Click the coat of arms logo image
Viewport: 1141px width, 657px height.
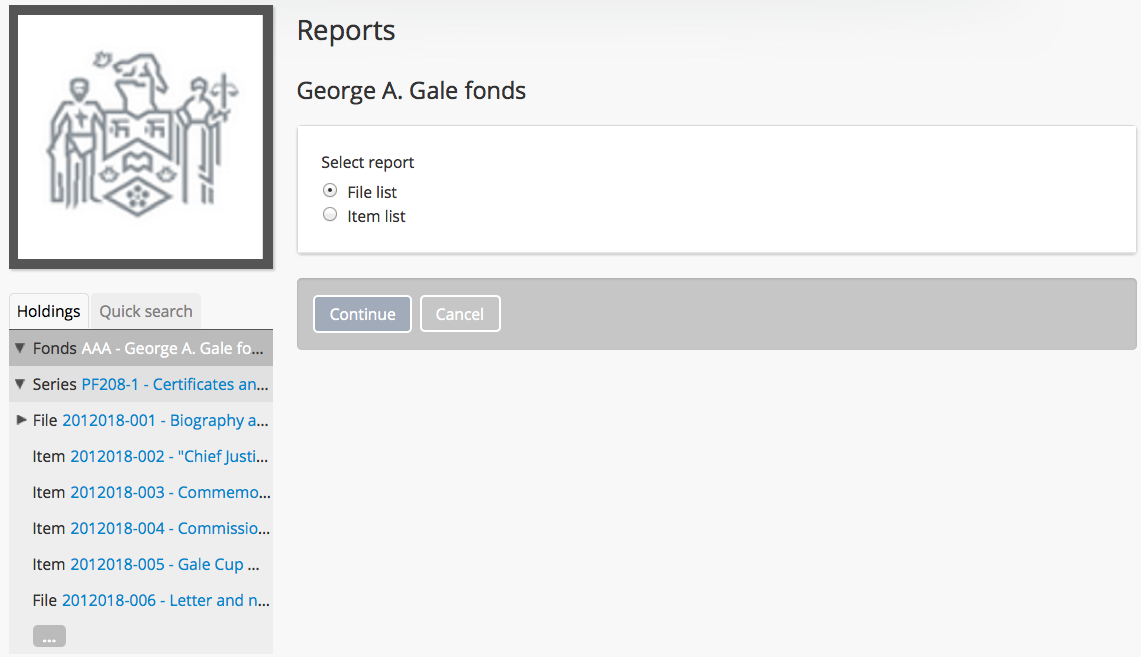click(x=140, y=137)
